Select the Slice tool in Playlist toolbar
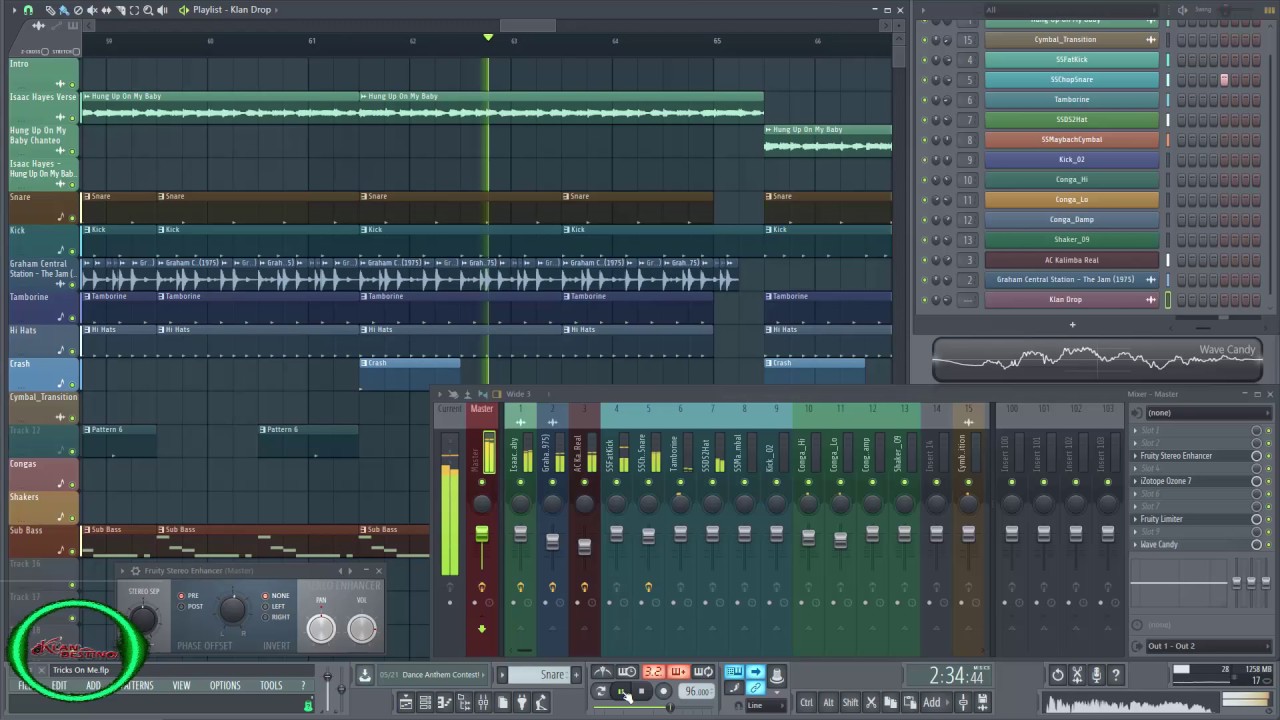The width and height of the screenshot is (1280, 720). 121,10
